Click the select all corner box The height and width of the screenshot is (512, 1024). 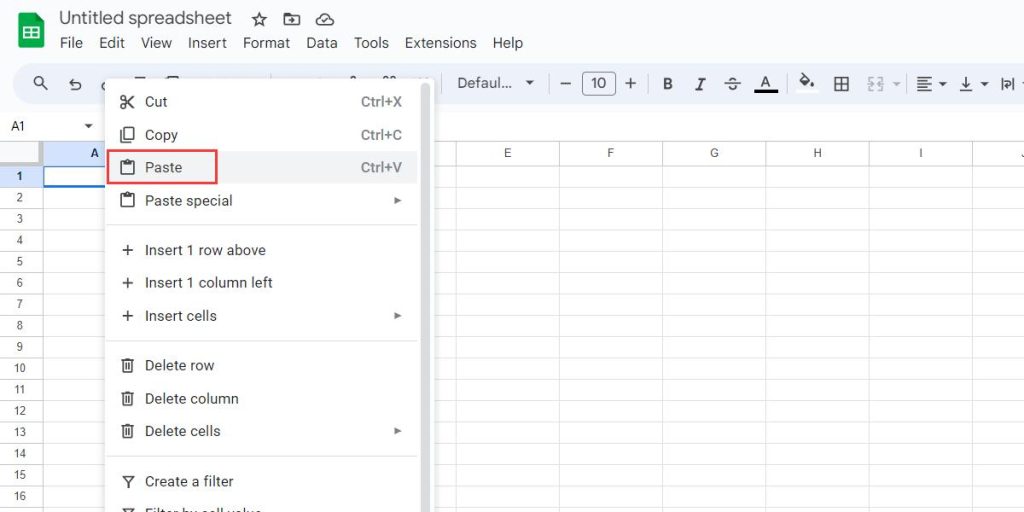(21, 153)
